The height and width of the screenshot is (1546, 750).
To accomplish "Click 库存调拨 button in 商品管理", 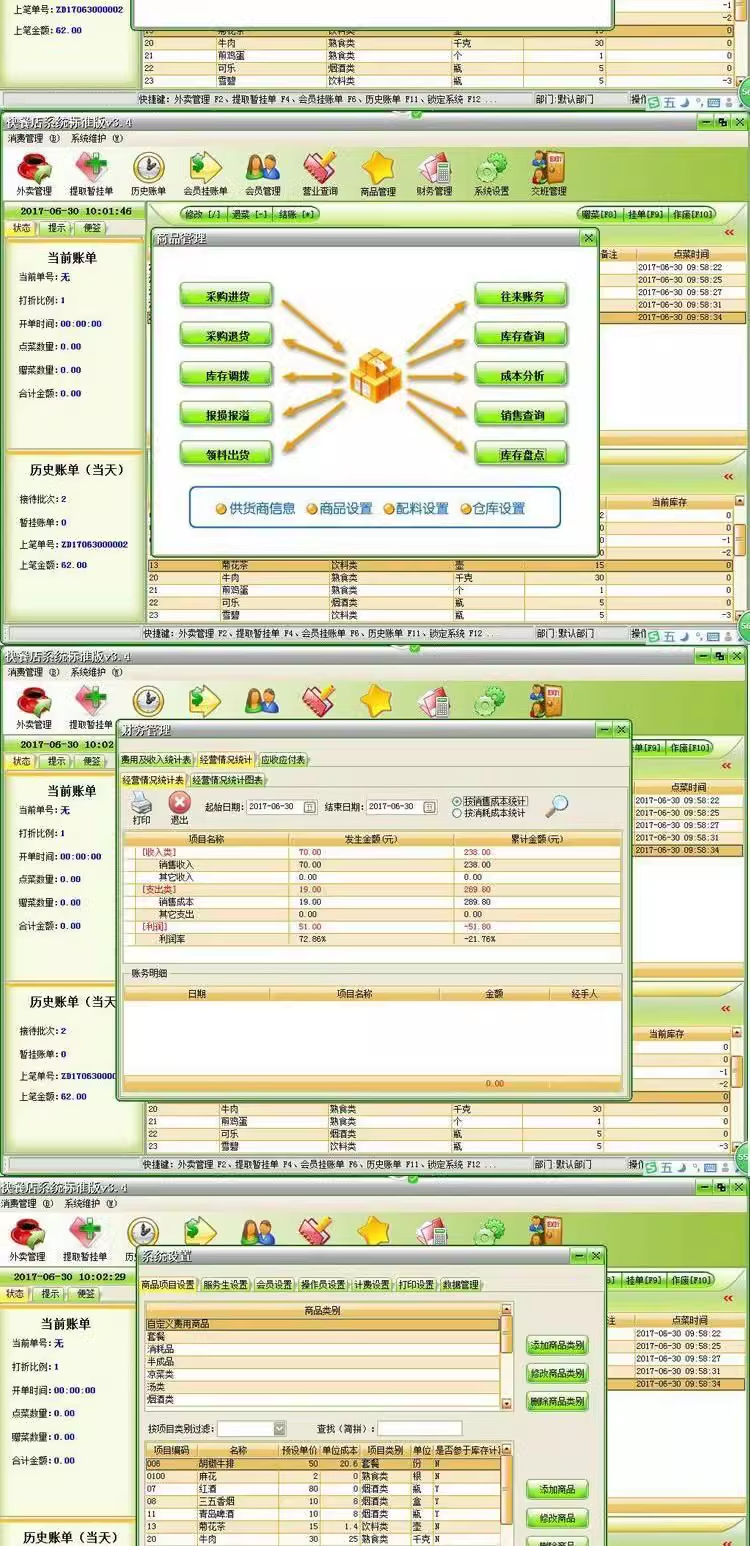I will click(226, 375).
